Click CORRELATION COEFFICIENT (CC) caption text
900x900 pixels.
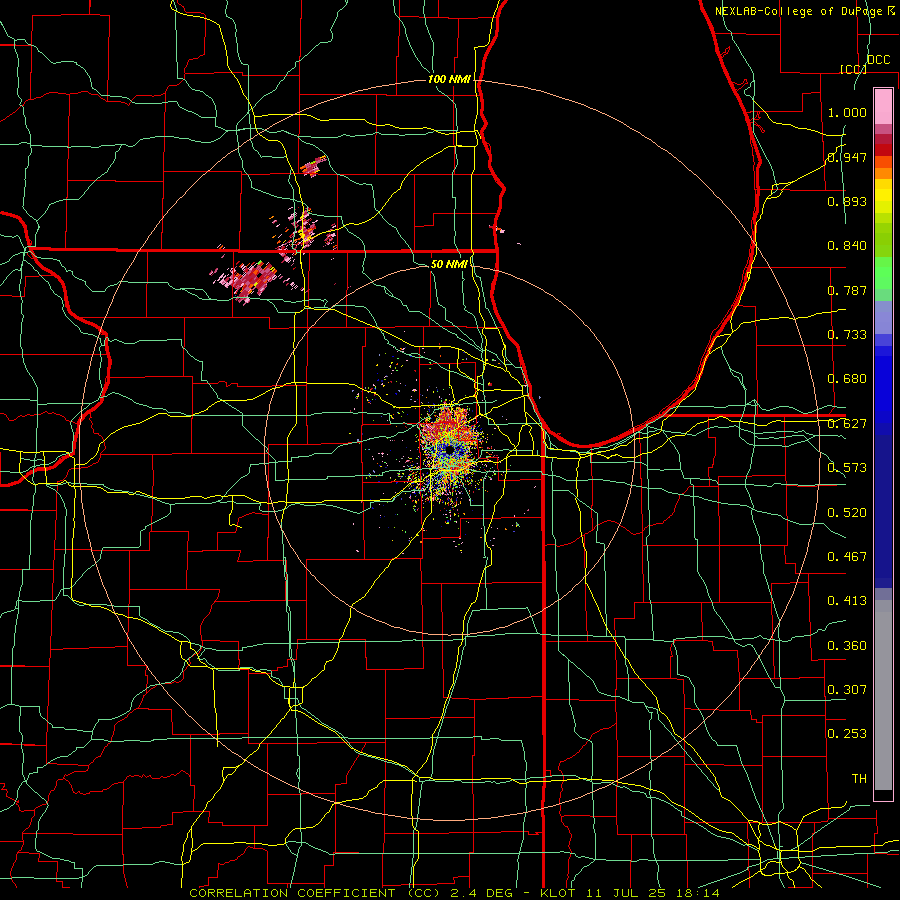coord(315,893)
